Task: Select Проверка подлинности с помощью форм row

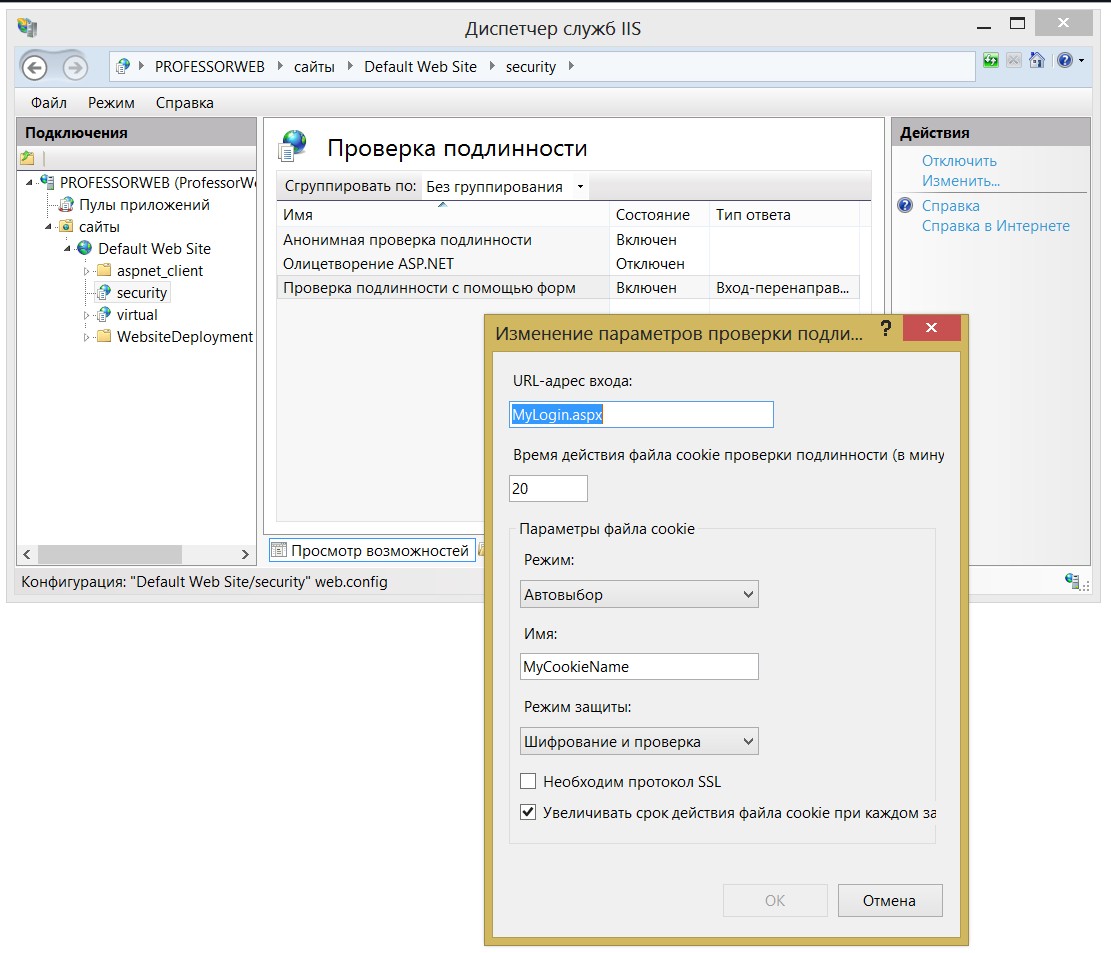Action: [568, 288]
